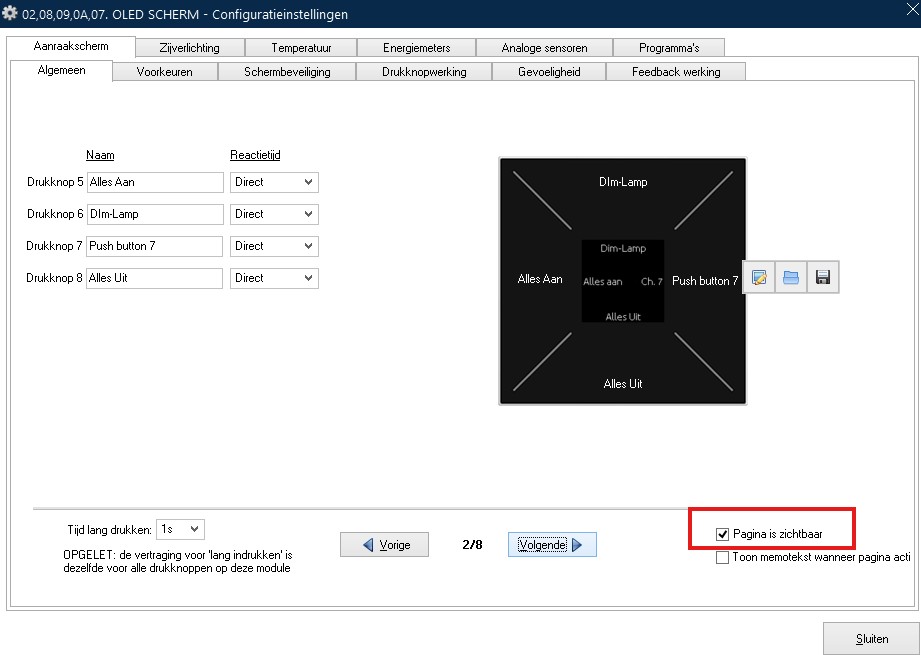Click the Drukknop 5 name field 'Alles Aan'
Image resolution: width=921 pixels, height=655 pixels.
pos(155,182)
